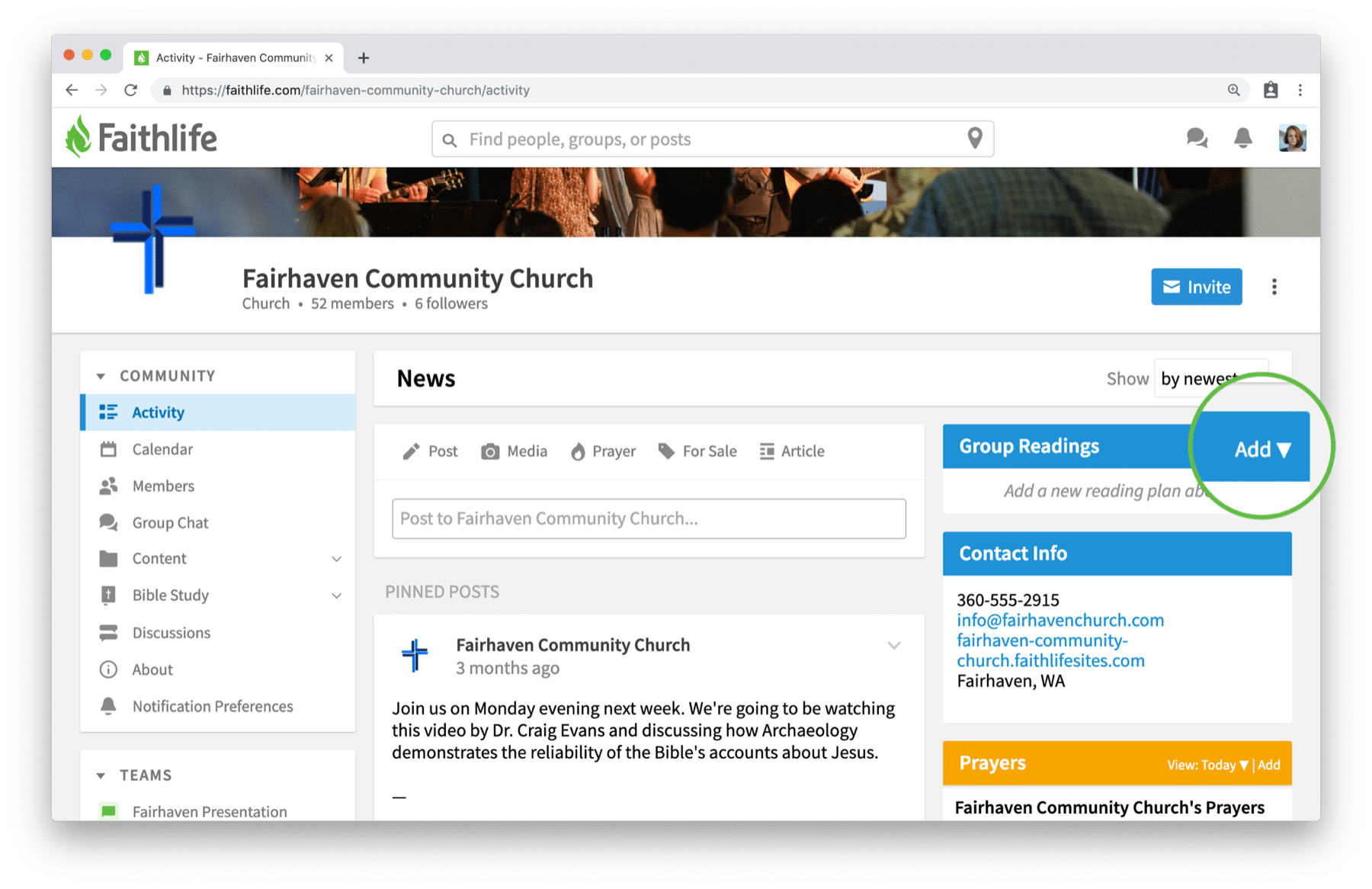This screenshot has height=889, width=1372.
Task: Open Discussions in the sidebar
Action: (x=218, y=633)
